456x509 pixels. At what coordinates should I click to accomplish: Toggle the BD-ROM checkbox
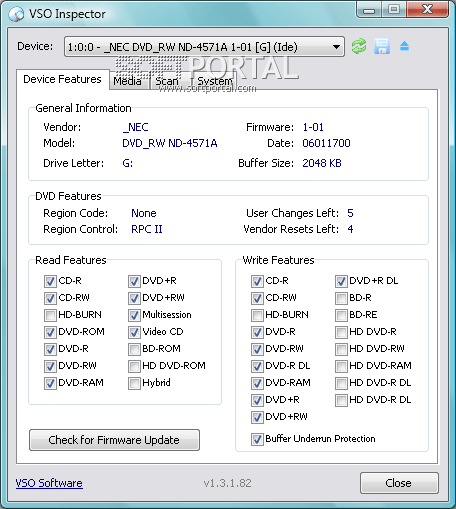134,349
